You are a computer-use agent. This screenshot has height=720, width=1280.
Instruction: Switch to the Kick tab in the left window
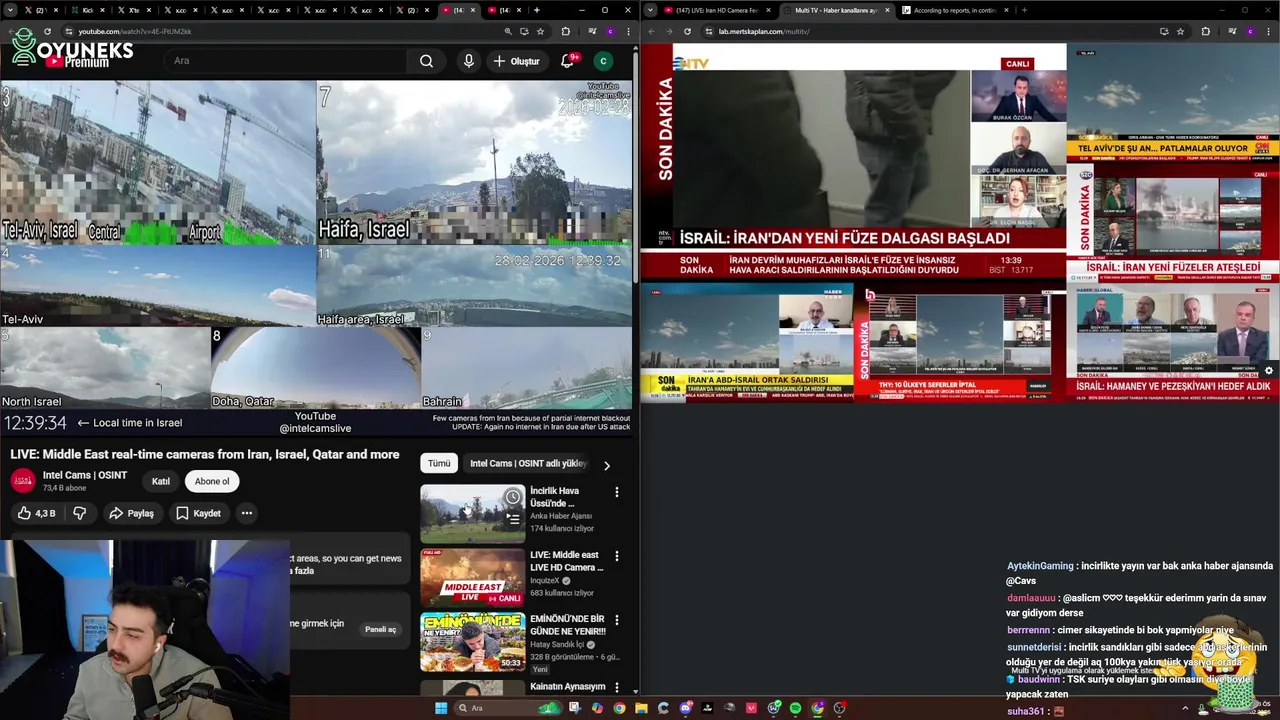pos(89,10)
